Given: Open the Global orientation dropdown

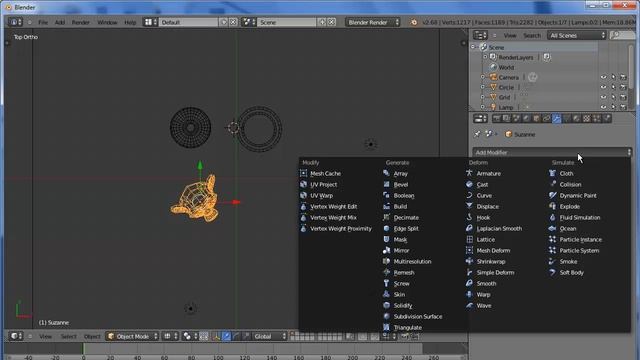Looking at the screenshot, I should click(269, 336).
